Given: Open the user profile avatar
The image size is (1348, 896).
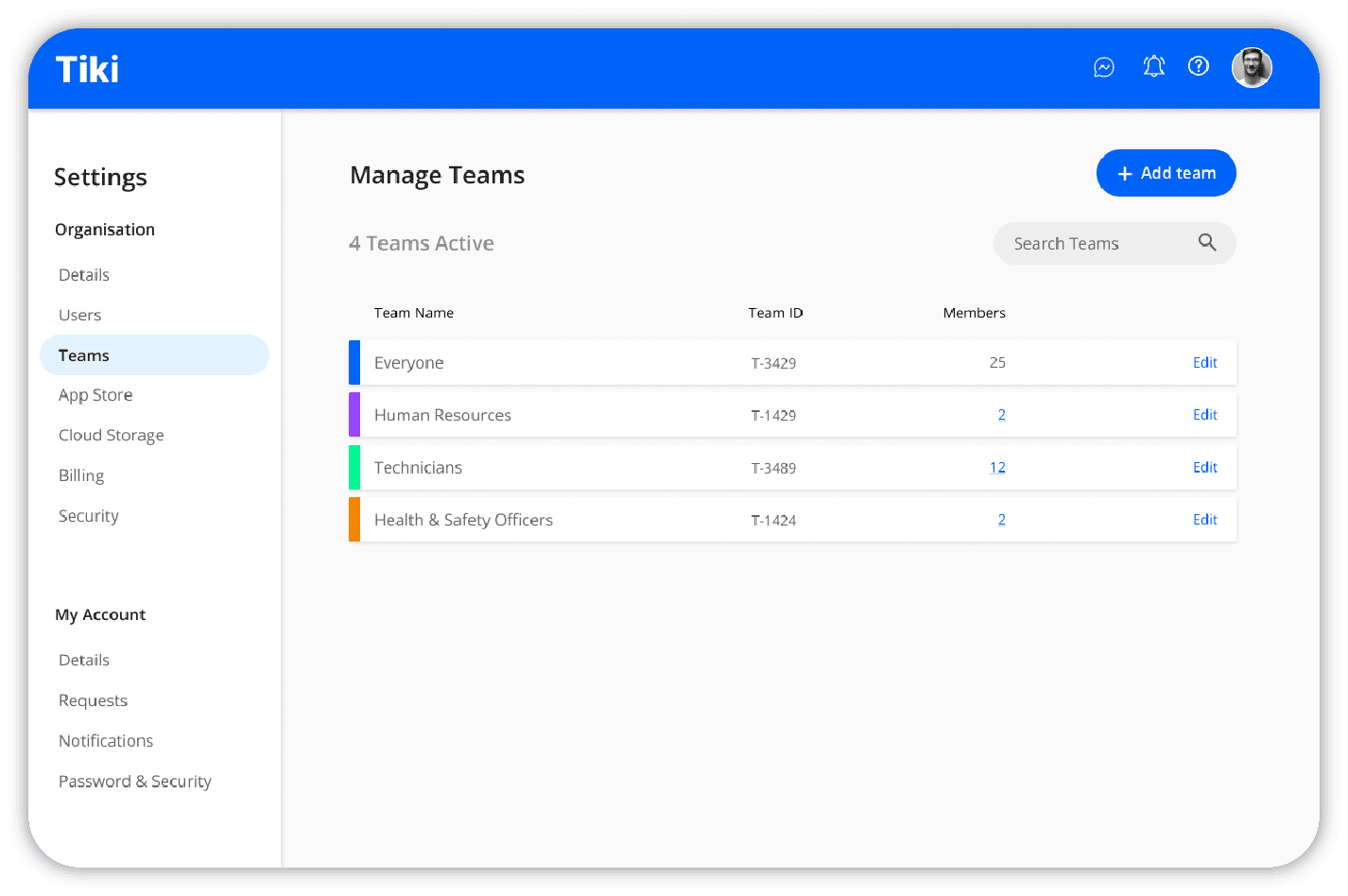Looking at the screenshot, I should point(1252,68).
